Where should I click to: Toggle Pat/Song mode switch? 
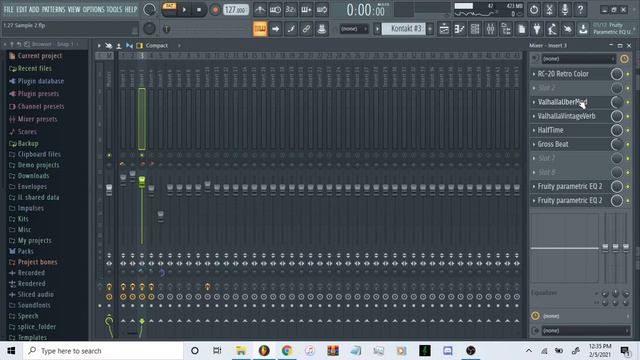coord(169,9)
